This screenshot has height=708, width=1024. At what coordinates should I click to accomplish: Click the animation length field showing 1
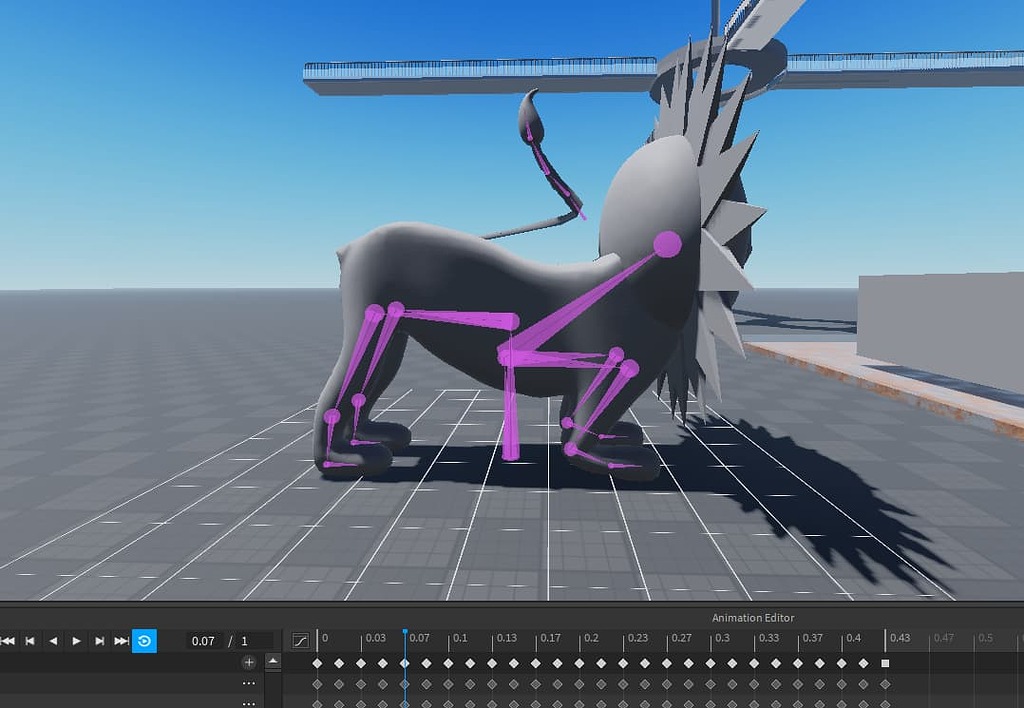[246, 641]
